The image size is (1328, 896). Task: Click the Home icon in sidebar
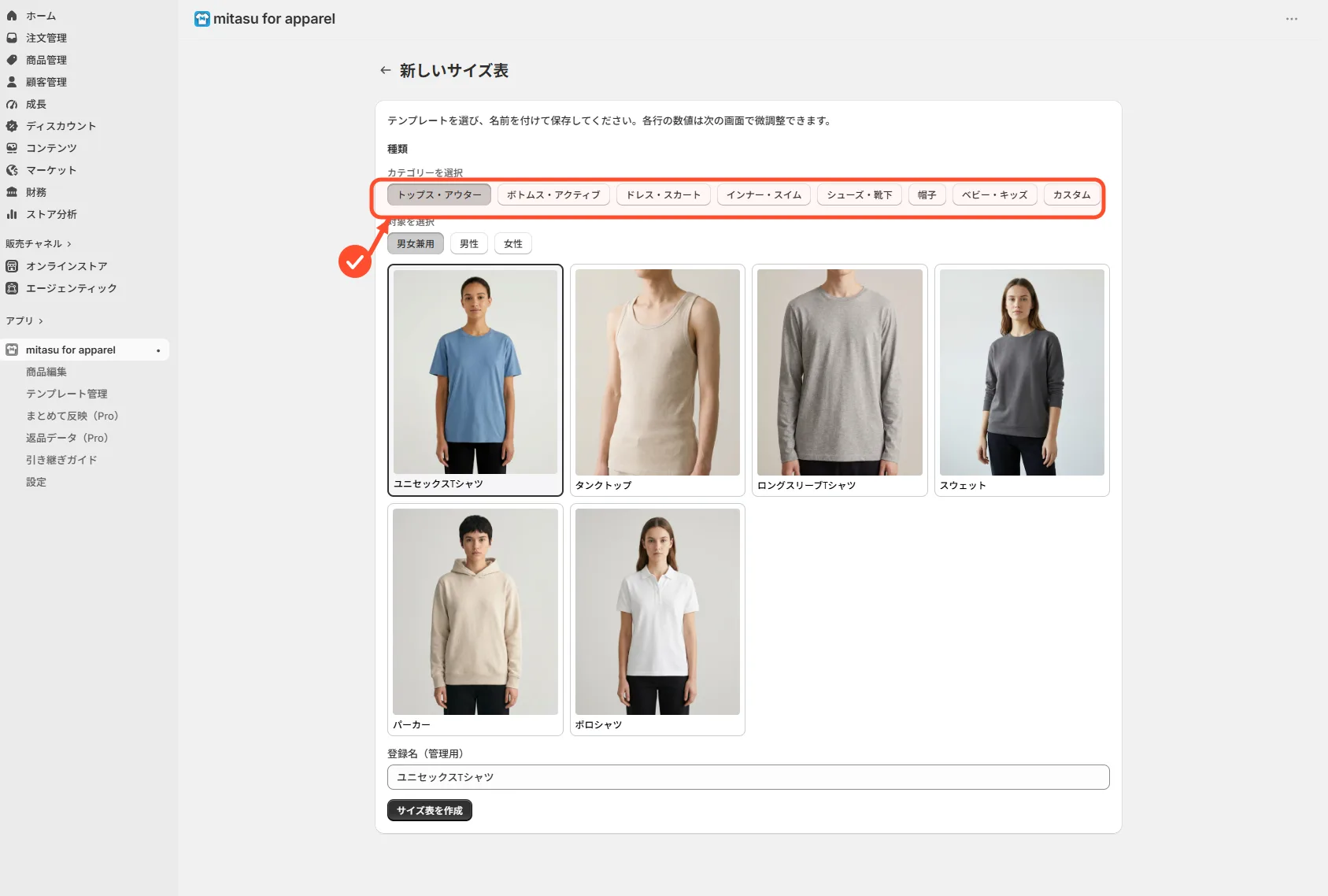[x=12, y=16]
